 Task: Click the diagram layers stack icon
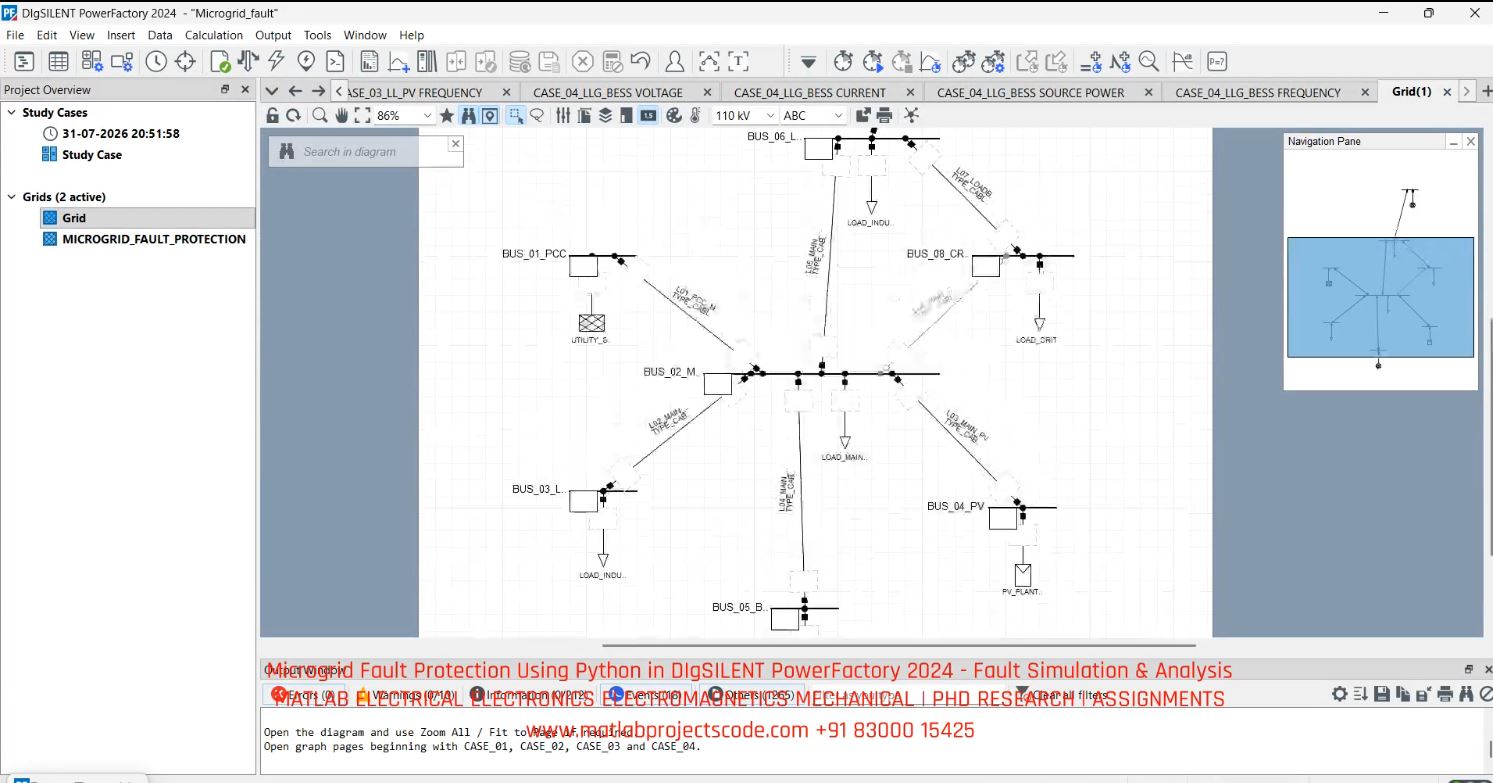coord(605,115)
